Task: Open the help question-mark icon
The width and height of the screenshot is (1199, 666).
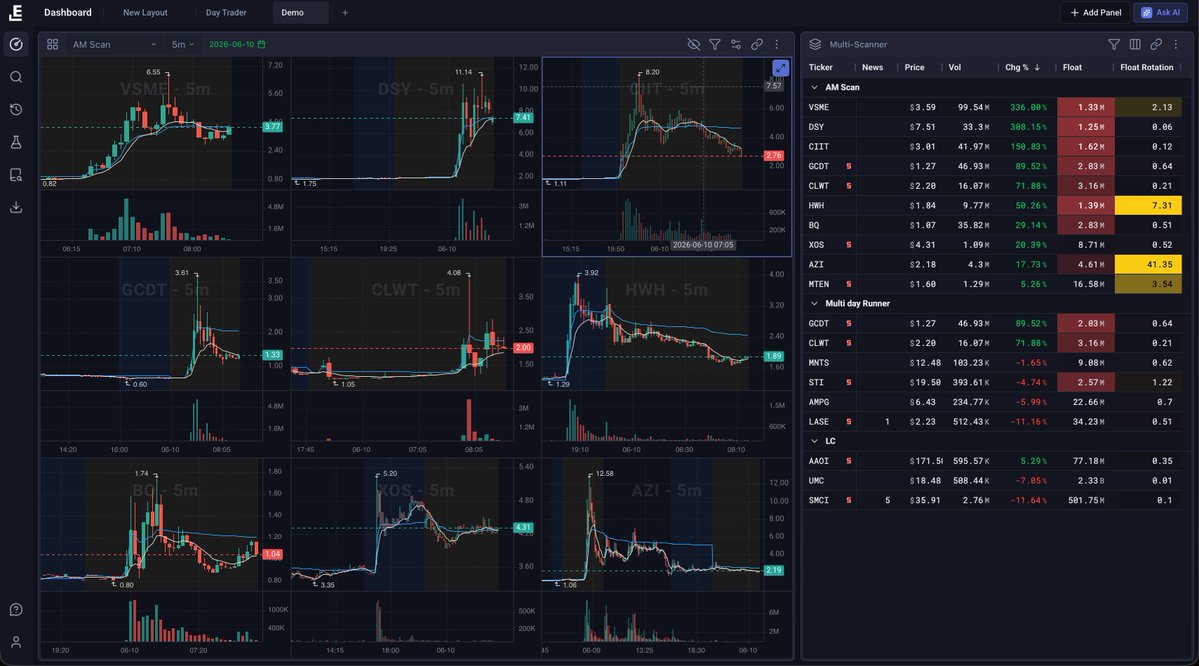Action: click(16, 609)
